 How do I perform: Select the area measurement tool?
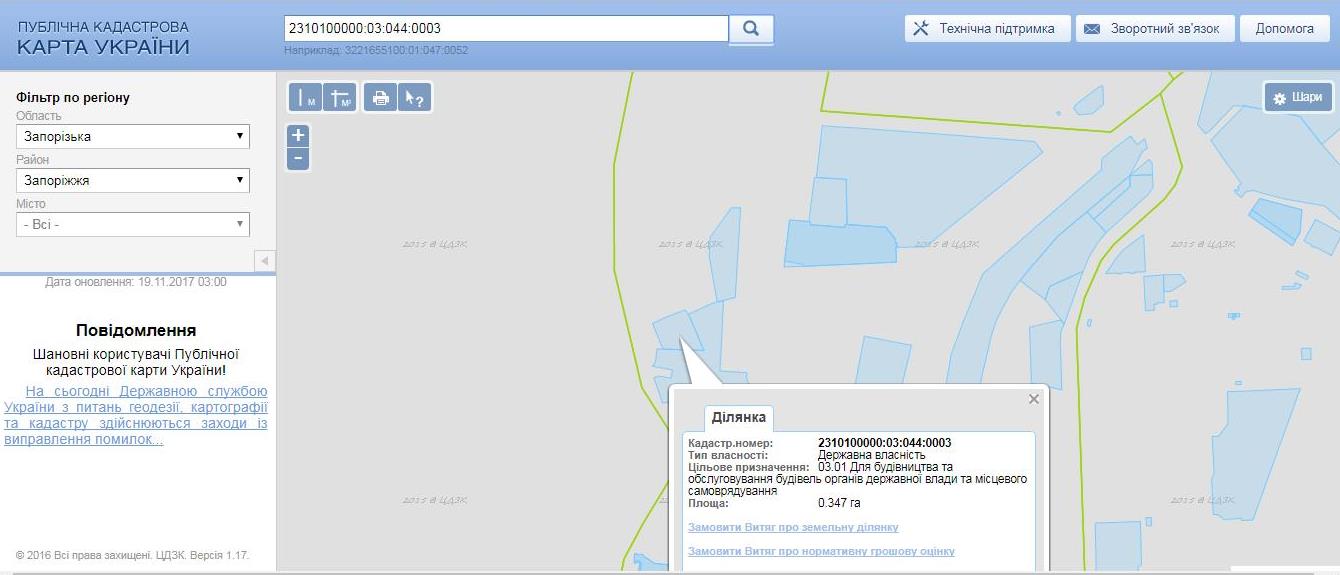click(x=340, y=98)
